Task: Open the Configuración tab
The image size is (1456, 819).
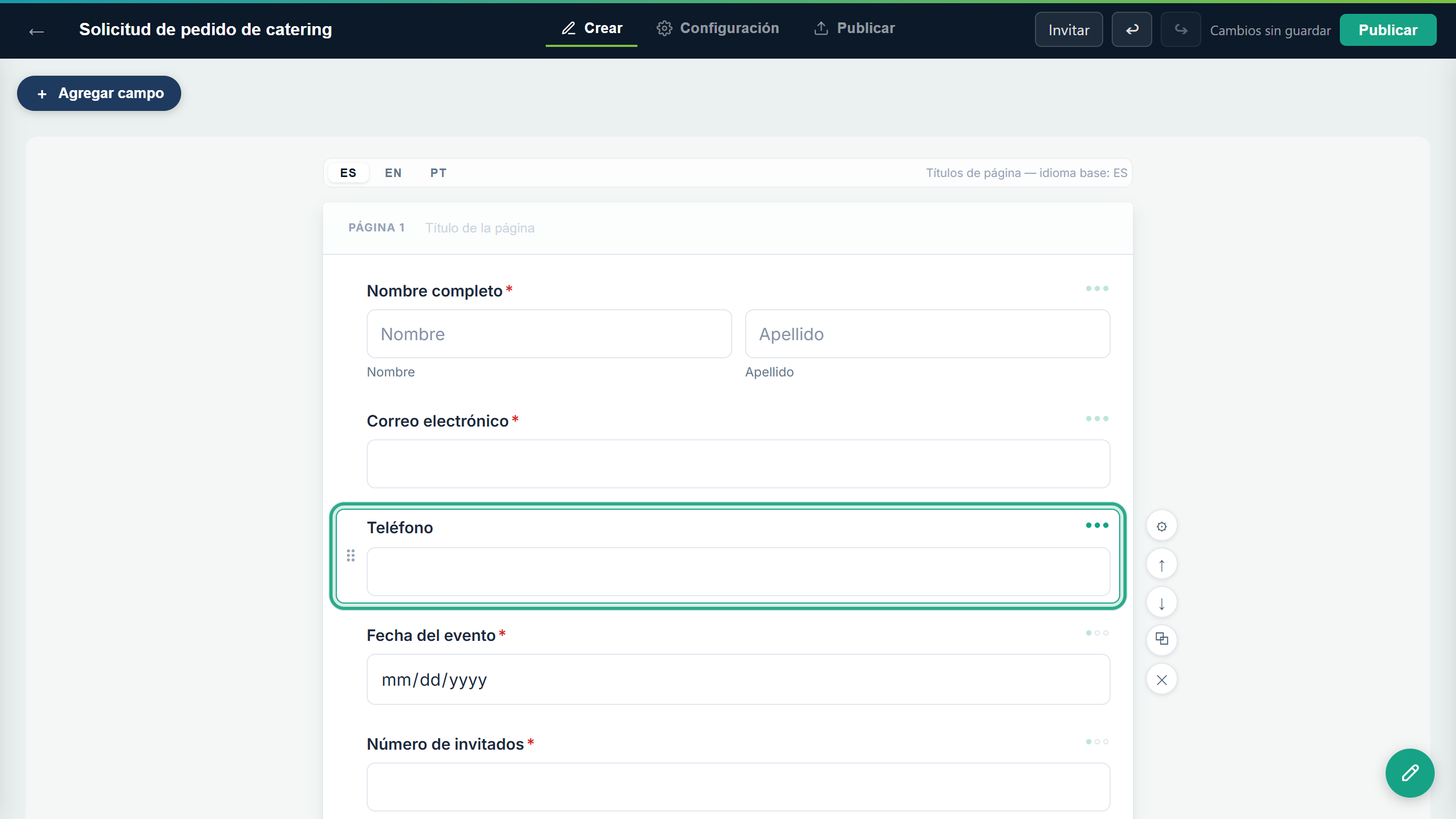Action: tap(718, 28)
